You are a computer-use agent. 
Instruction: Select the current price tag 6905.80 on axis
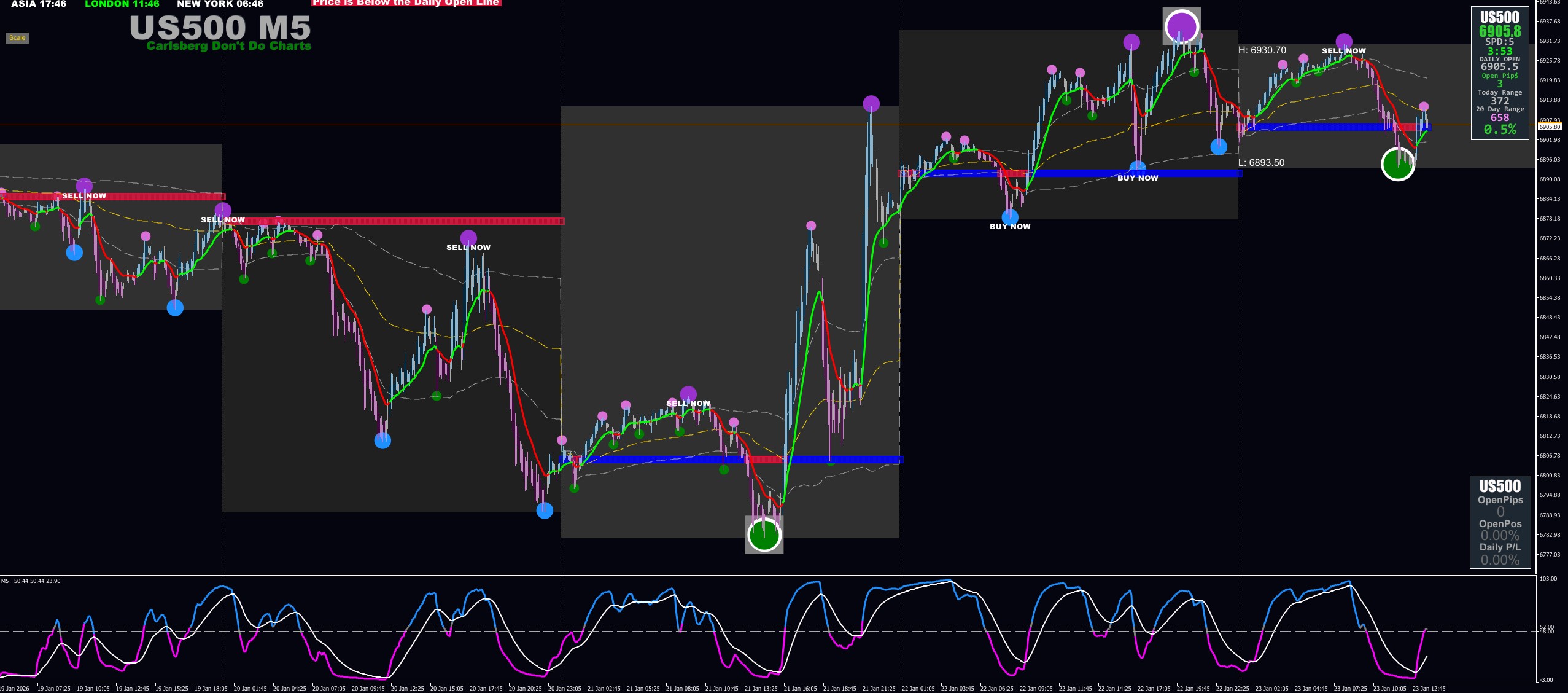point(1549,127)
